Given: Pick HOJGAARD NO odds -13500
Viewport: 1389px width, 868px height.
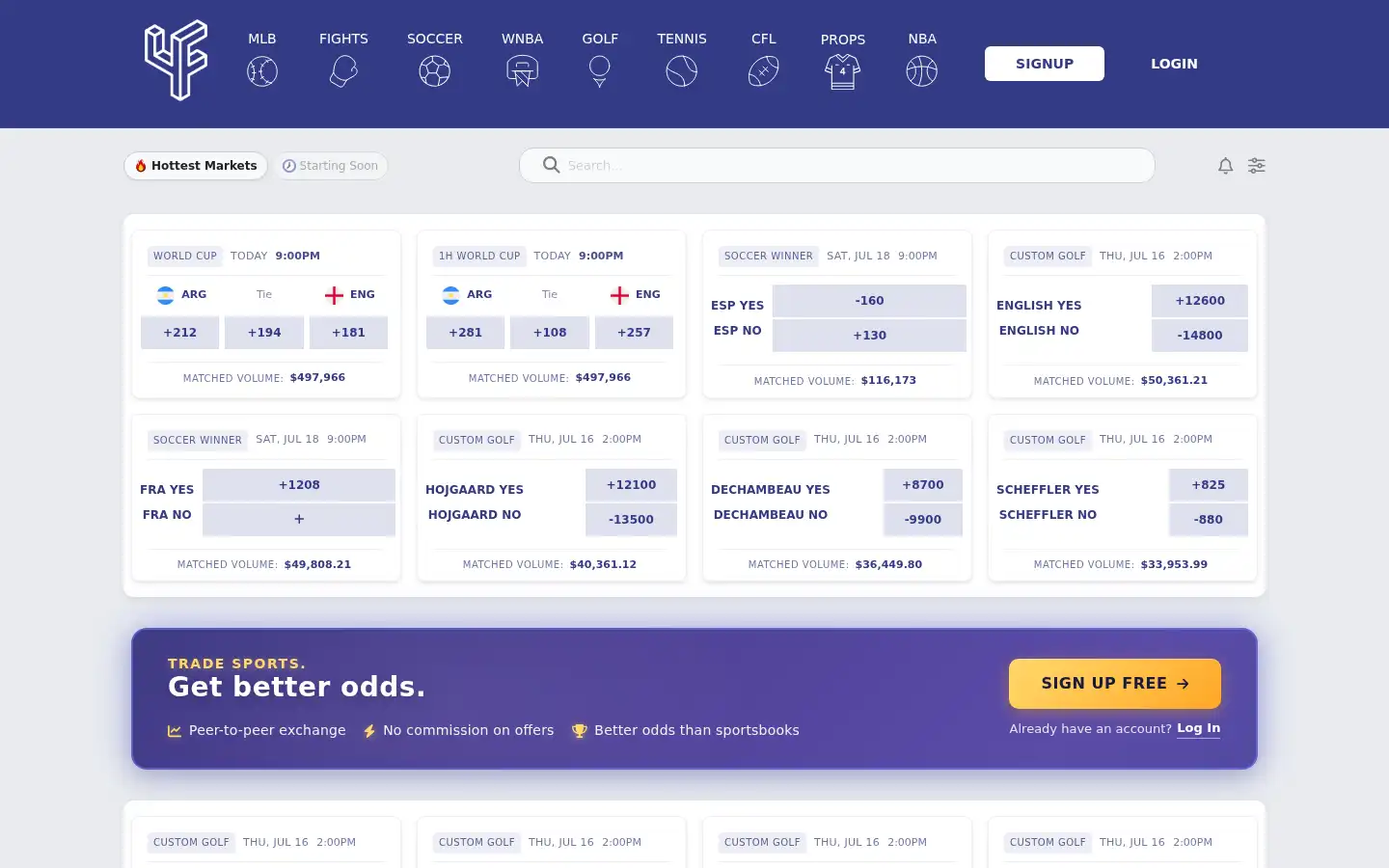Looking at the screenshot, I should pyautogui.click(x=631, y=520).
